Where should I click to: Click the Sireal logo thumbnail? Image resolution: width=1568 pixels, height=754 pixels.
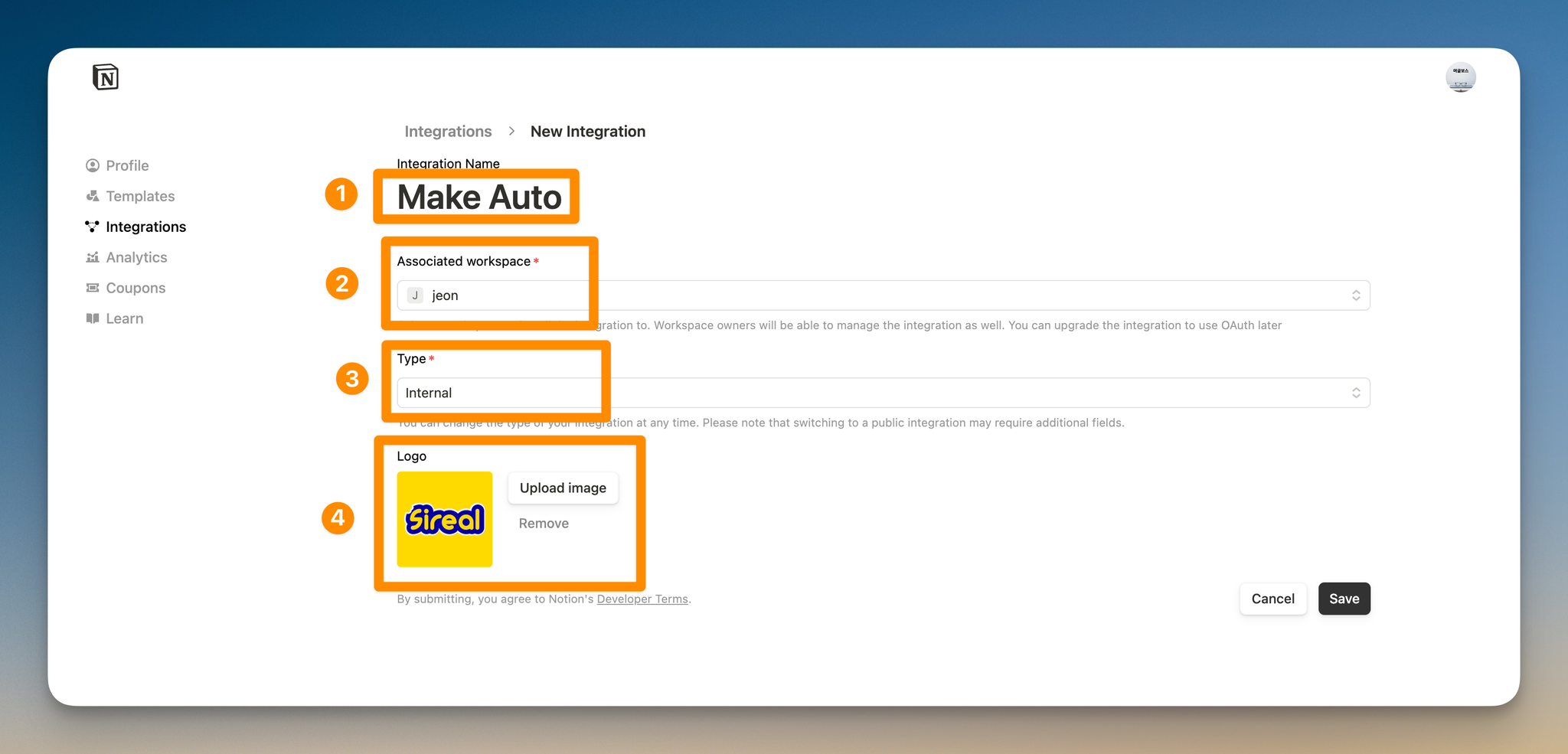[x=445, y=519]
